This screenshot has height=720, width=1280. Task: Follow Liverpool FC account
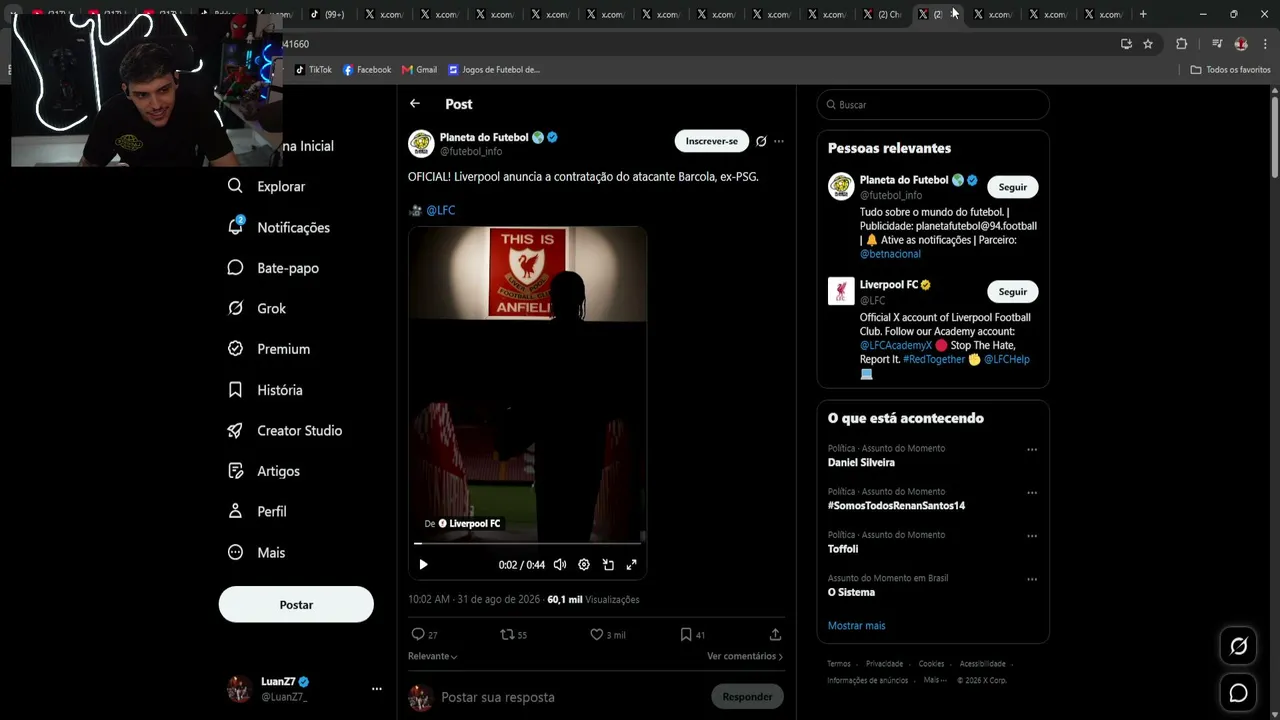click(x=1013, y=292)
